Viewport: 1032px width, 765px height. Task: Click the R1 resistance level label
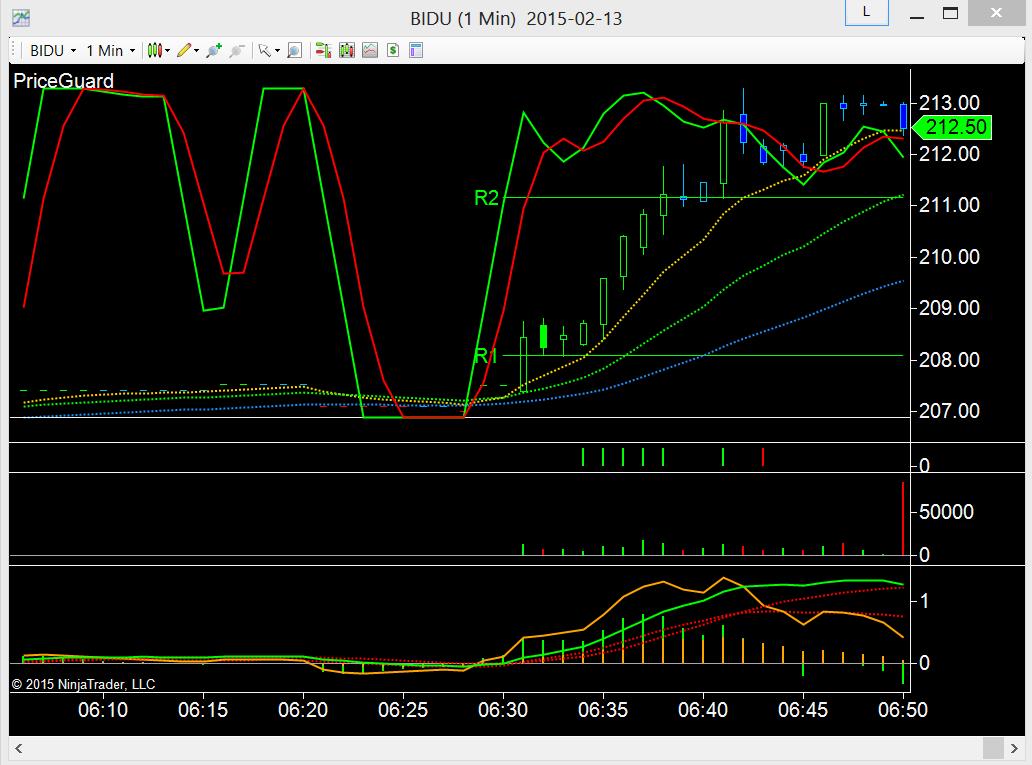(x=486, y=356)
